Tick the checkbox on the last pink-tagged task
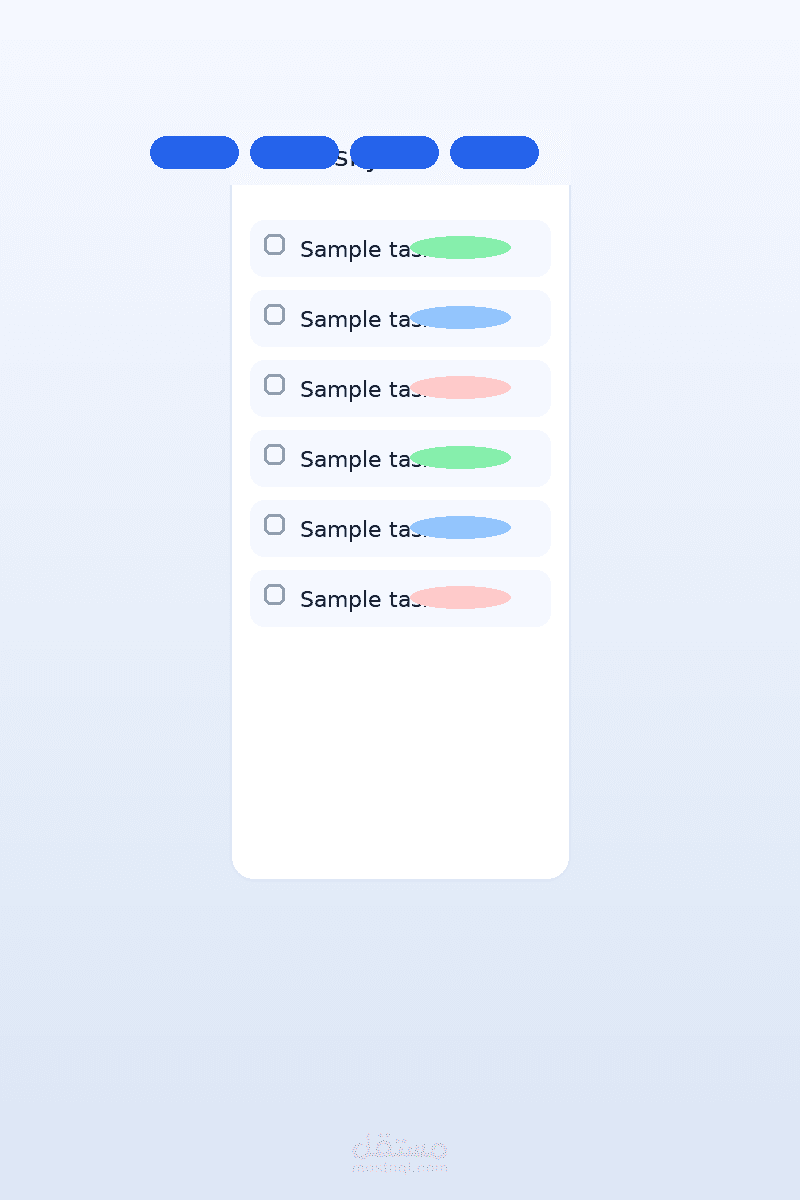800x1200 pixels. pyautogui.click(x=274, y=595)
